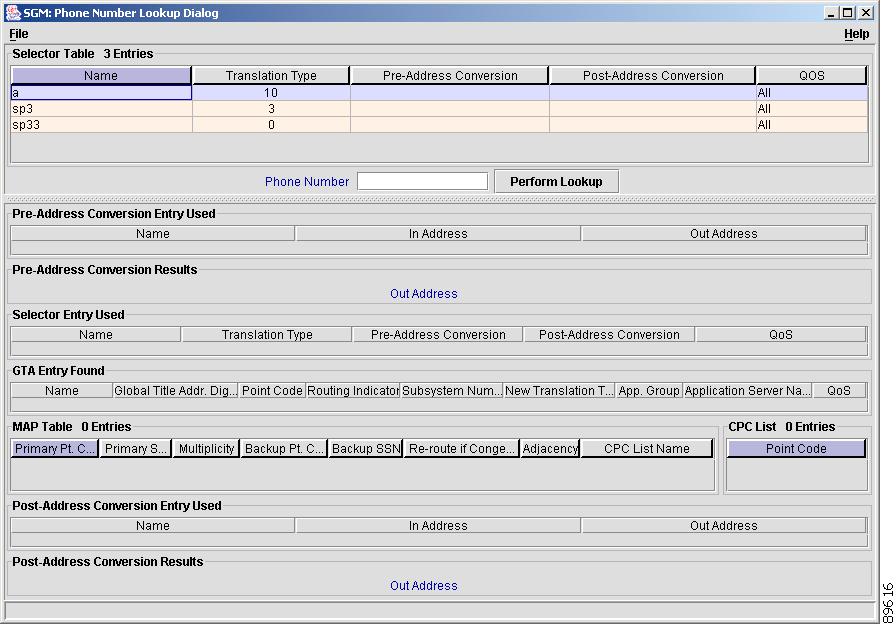
Task: Click Multiplicity column header in MAP Table
Action: [206, 449]
